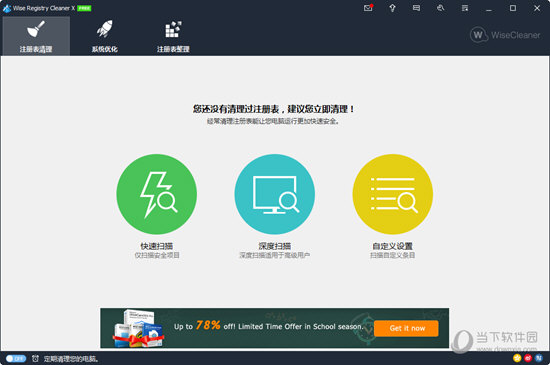Click the red social icon in status bar
This screenshot has height=365, width=550.
[528, 358]
